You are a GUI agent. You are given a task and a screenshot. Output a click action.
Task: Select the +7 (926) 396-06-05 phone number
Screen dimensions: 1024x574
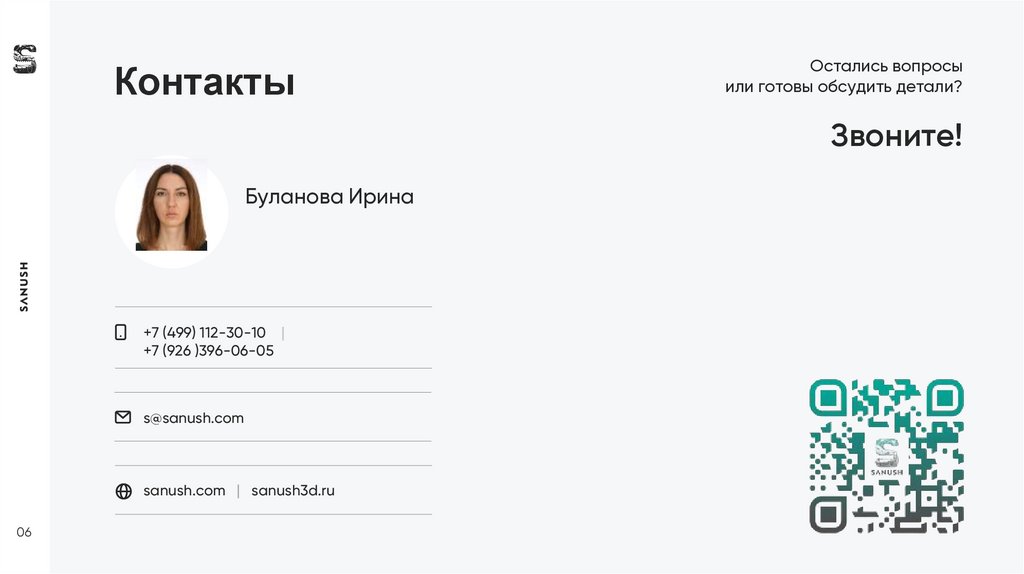click(x=208, y=351)
